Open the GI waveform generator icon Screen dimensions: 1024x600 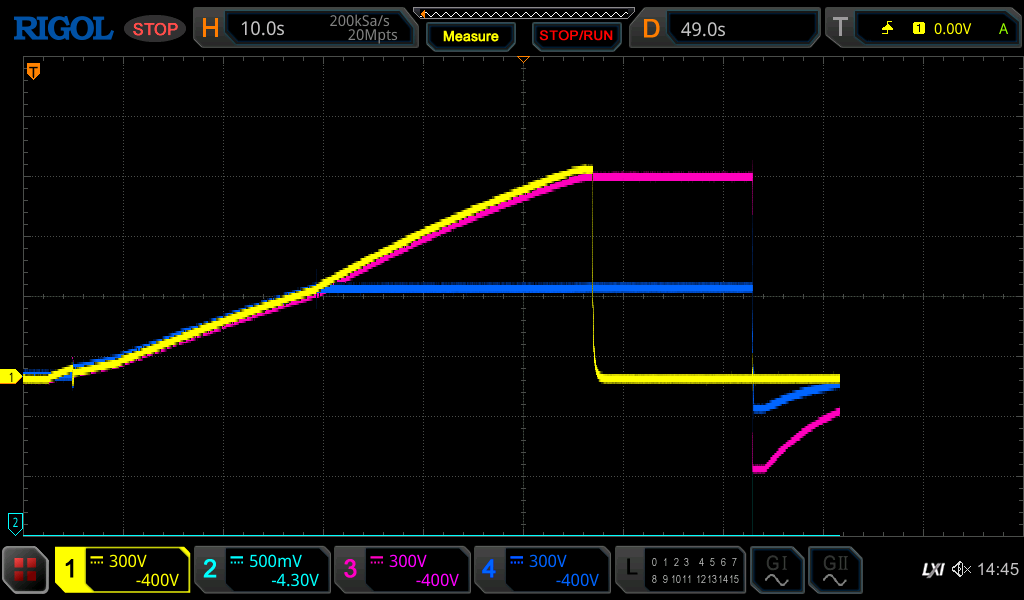(775, 570)
